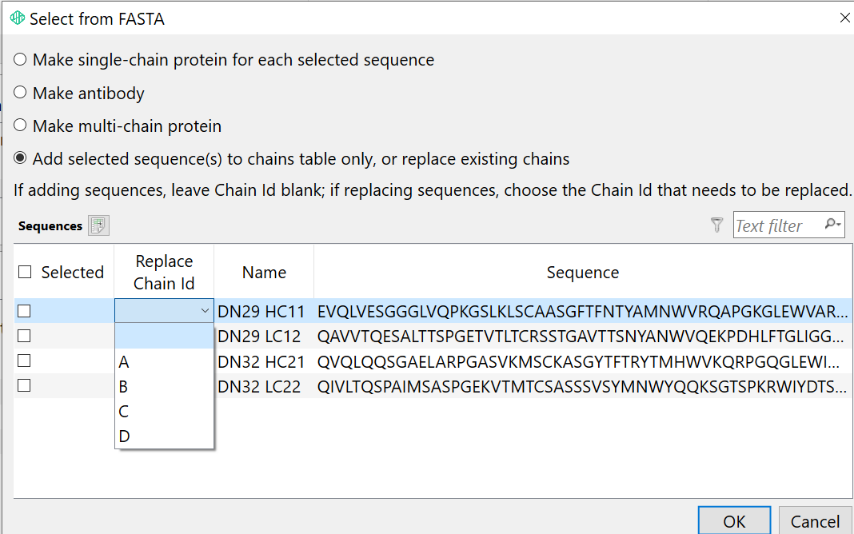Collapse the Replace Chain Id dropdown arrow
Viewport: 854px width, 534px height.
(x=205, y=311)
